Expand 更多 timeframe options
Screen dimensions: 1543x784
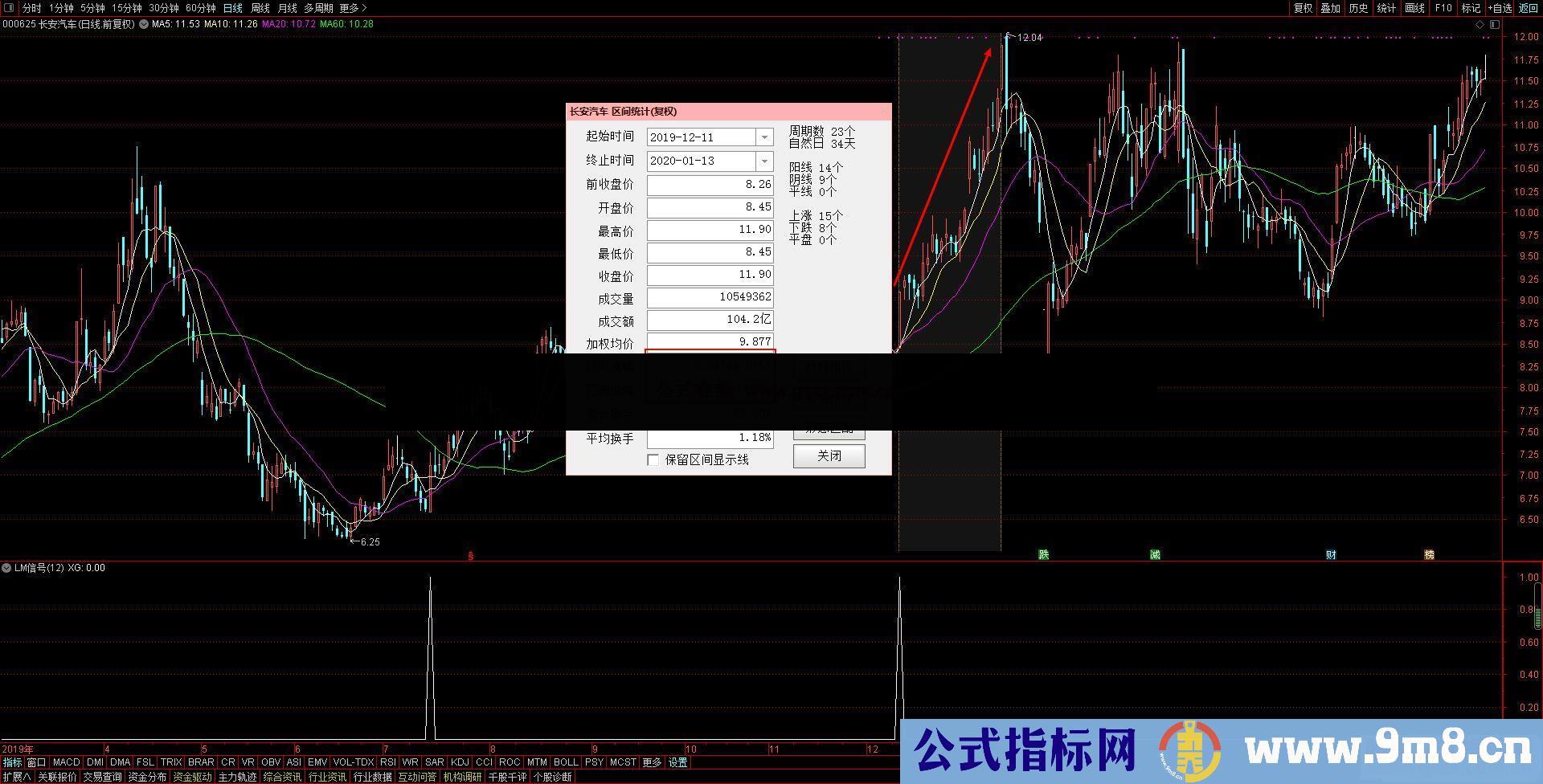pos(353,8)
